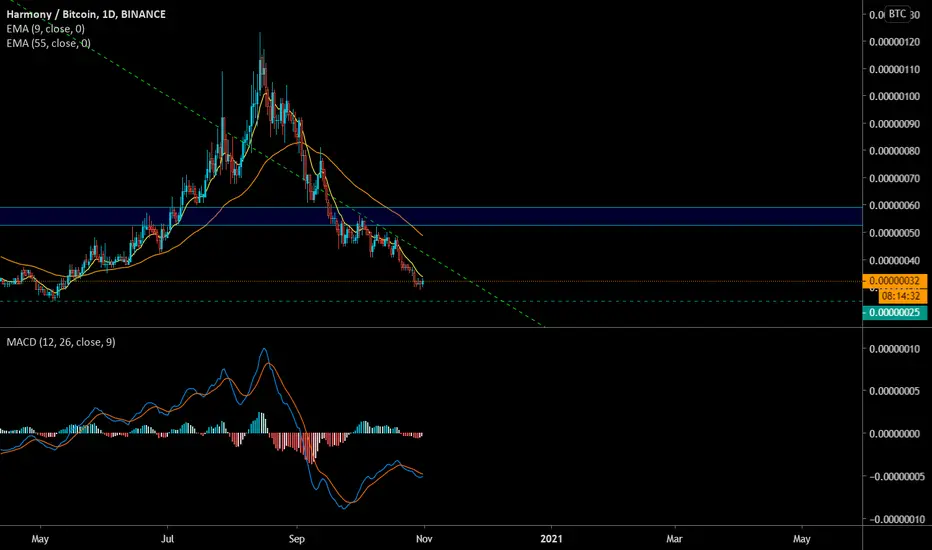Click the 0.00000100 price axis label
Screen dimensions: 932x550
click(895, 96)
